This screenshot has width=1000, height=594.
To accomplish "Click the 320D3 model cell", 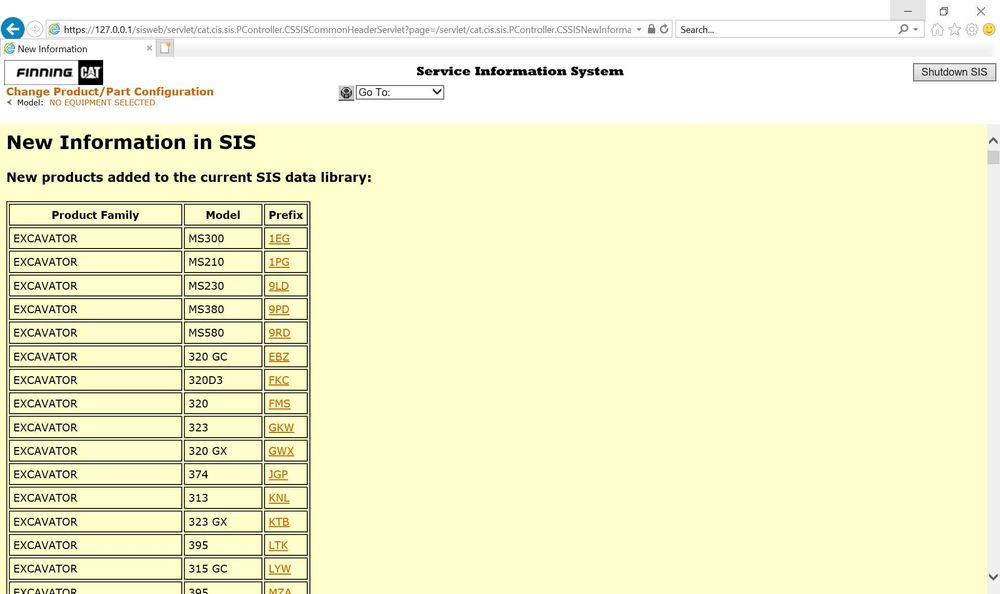I will pos(223,380).
